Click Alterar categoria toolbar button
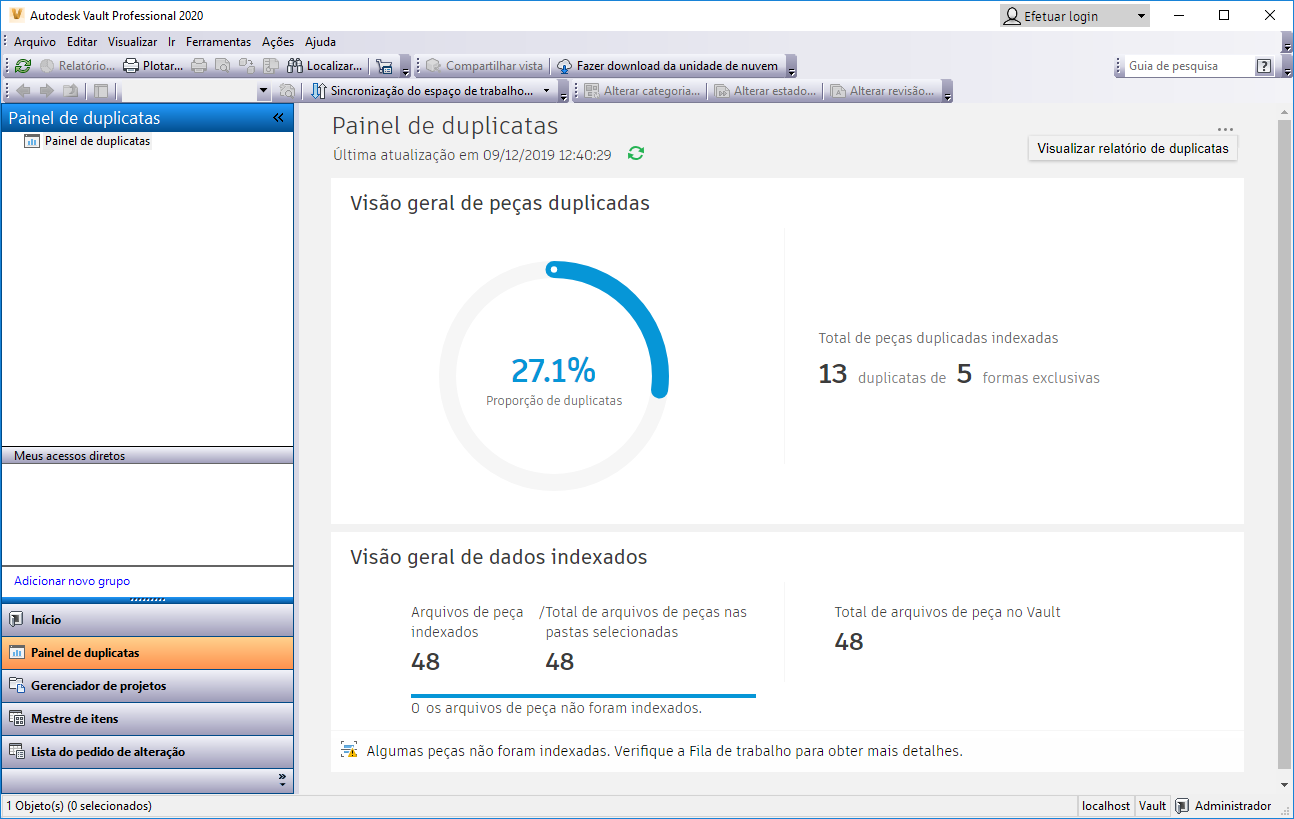 [642, 91]
